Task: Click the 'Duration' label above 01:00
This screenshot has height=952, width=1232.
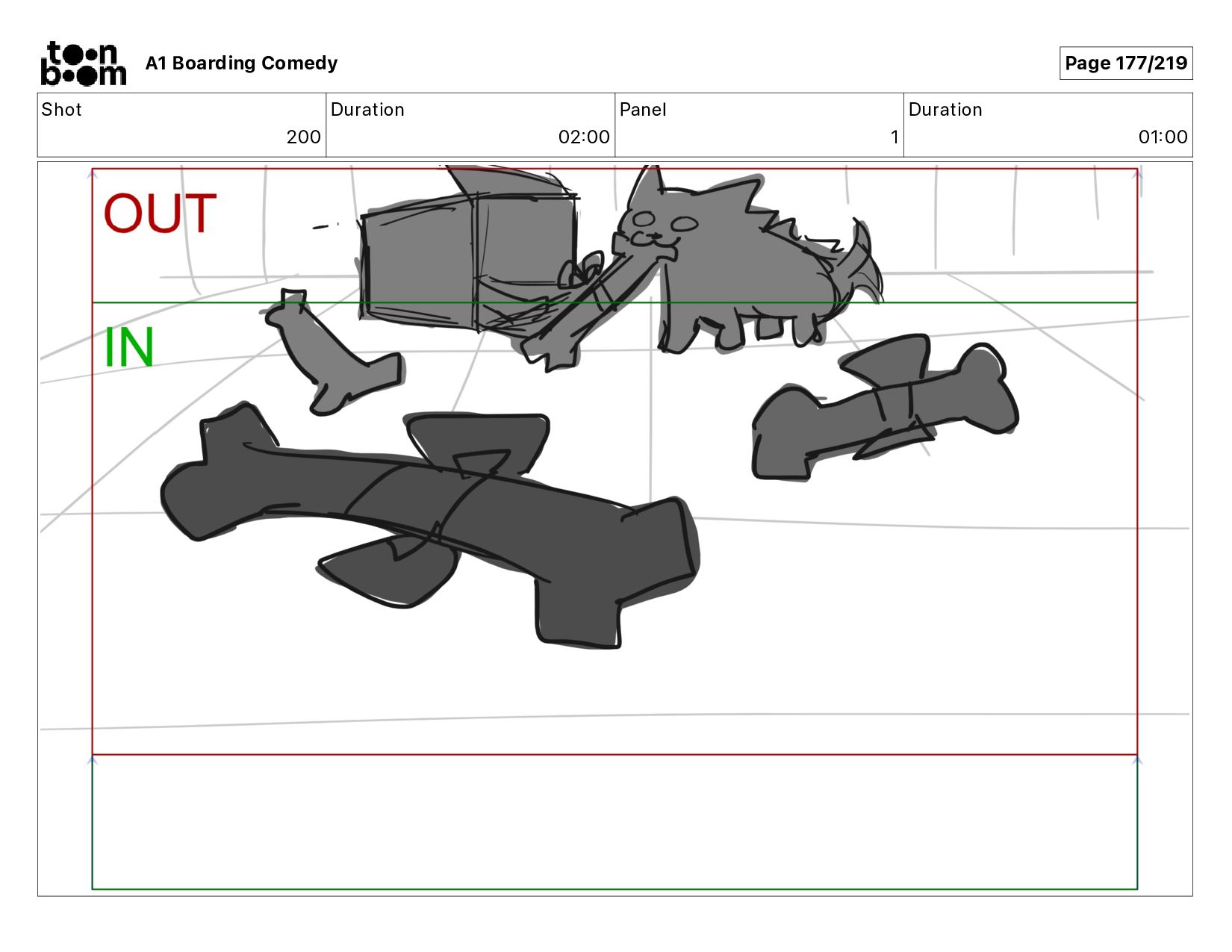Action: 945,110
